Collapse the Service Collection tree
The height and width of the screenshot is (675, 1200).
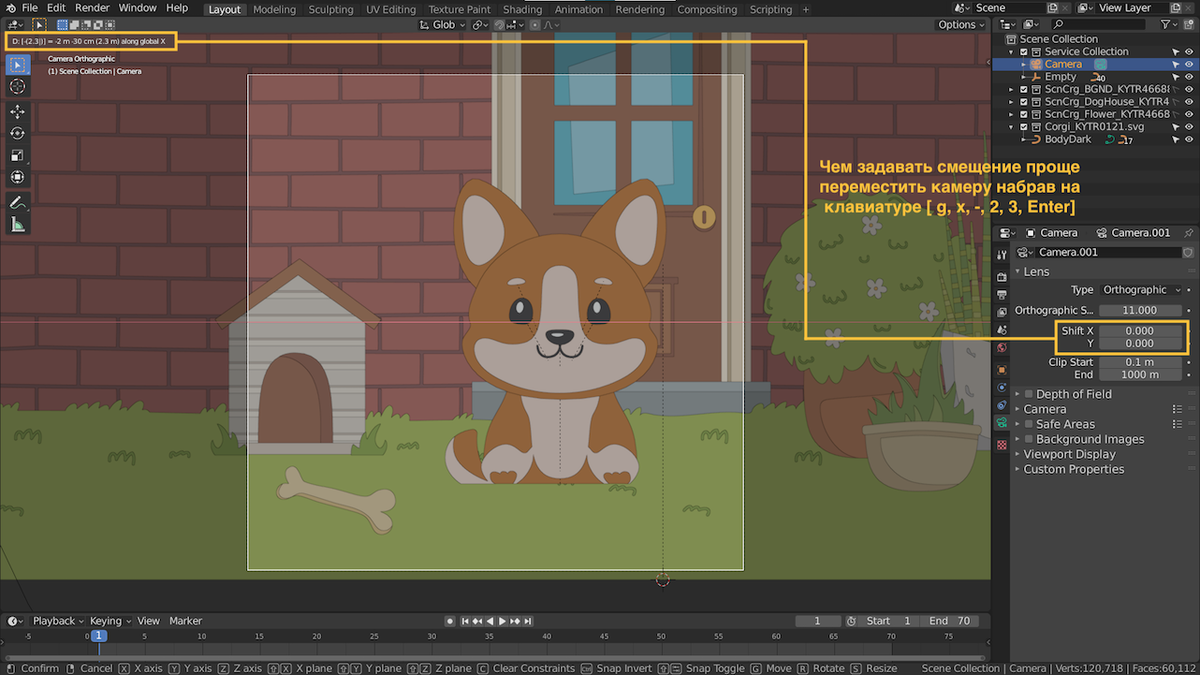tap(1012, 52)
